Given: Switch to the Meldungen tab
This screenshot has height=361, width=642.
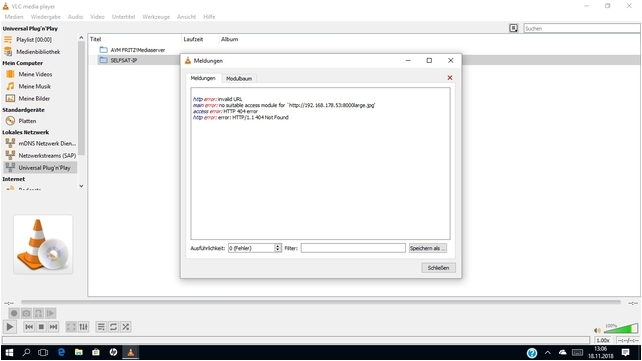Looking at the screenshot, I should (203, 78).
